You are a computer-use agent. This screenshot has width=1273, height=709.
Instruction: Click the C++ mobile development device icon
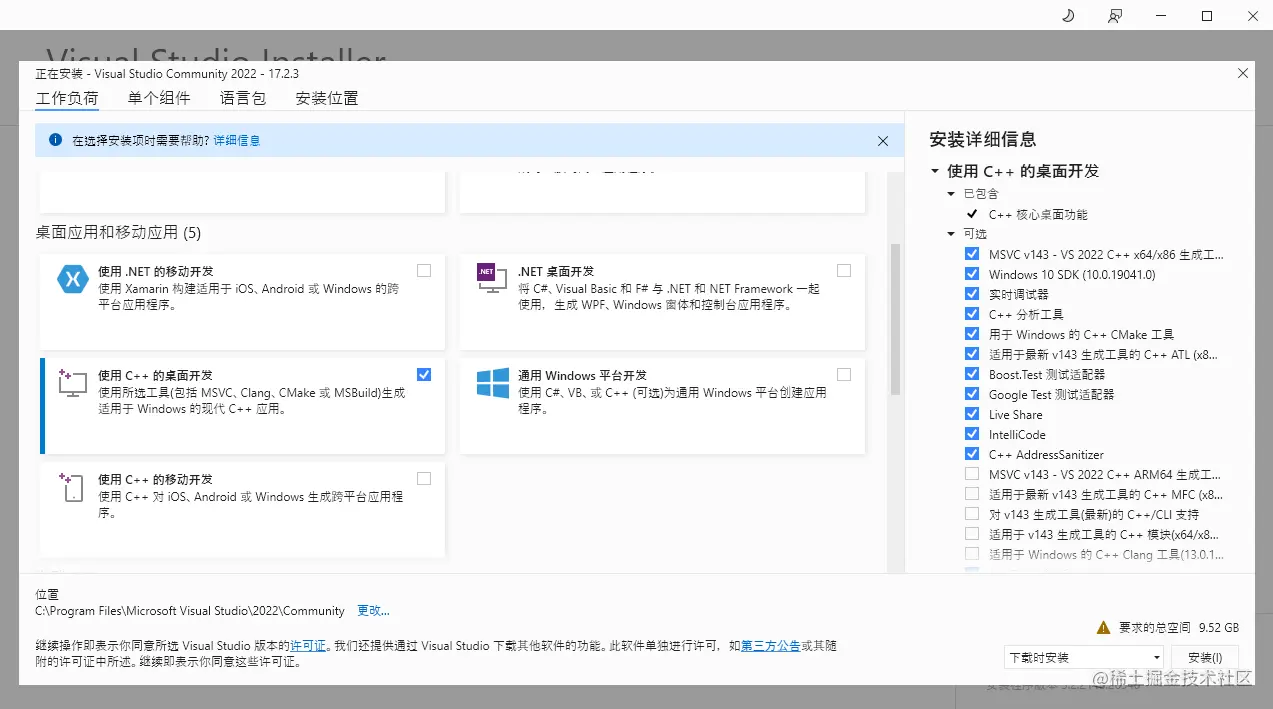pos(73,487)
